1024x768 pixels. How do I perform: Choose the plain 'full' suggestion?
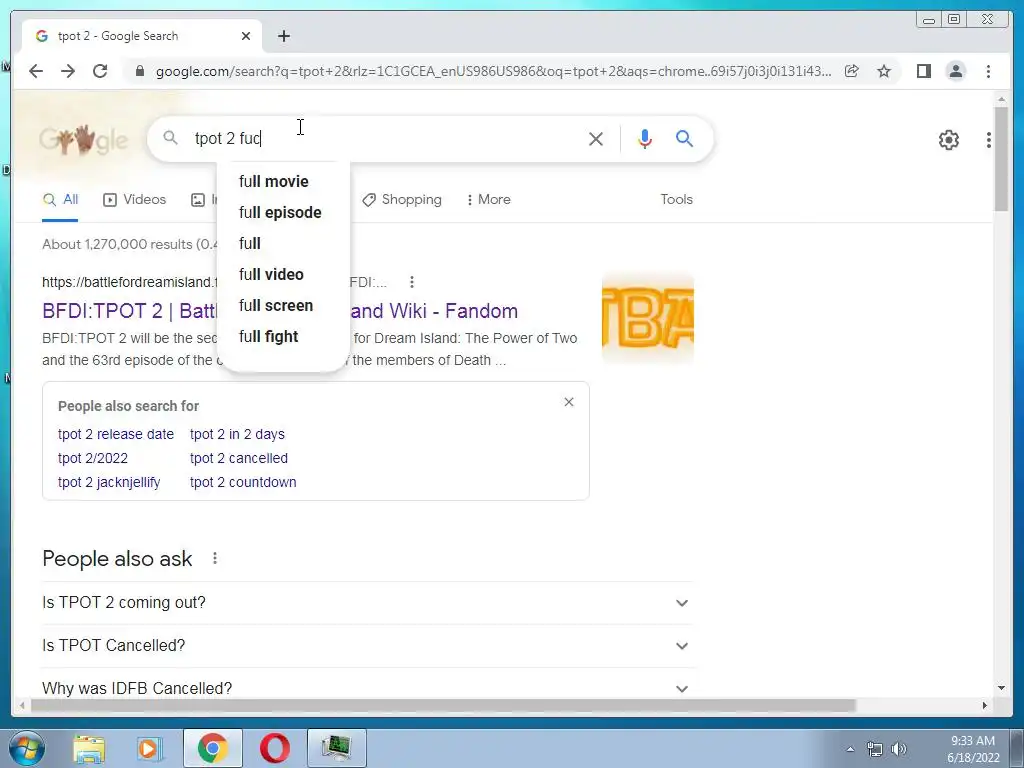pos(250,244)
